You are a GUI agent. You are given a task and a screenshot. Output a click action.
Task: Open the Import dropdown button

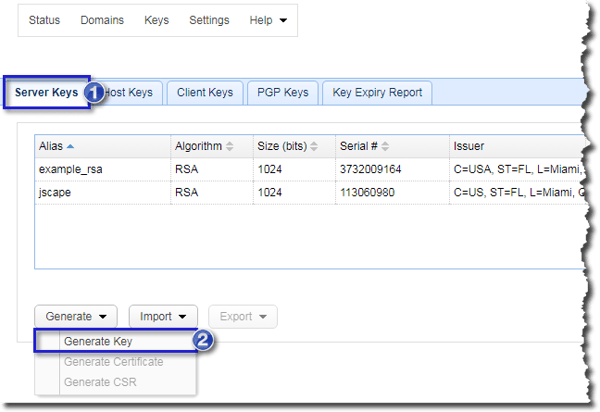[163, 316]
